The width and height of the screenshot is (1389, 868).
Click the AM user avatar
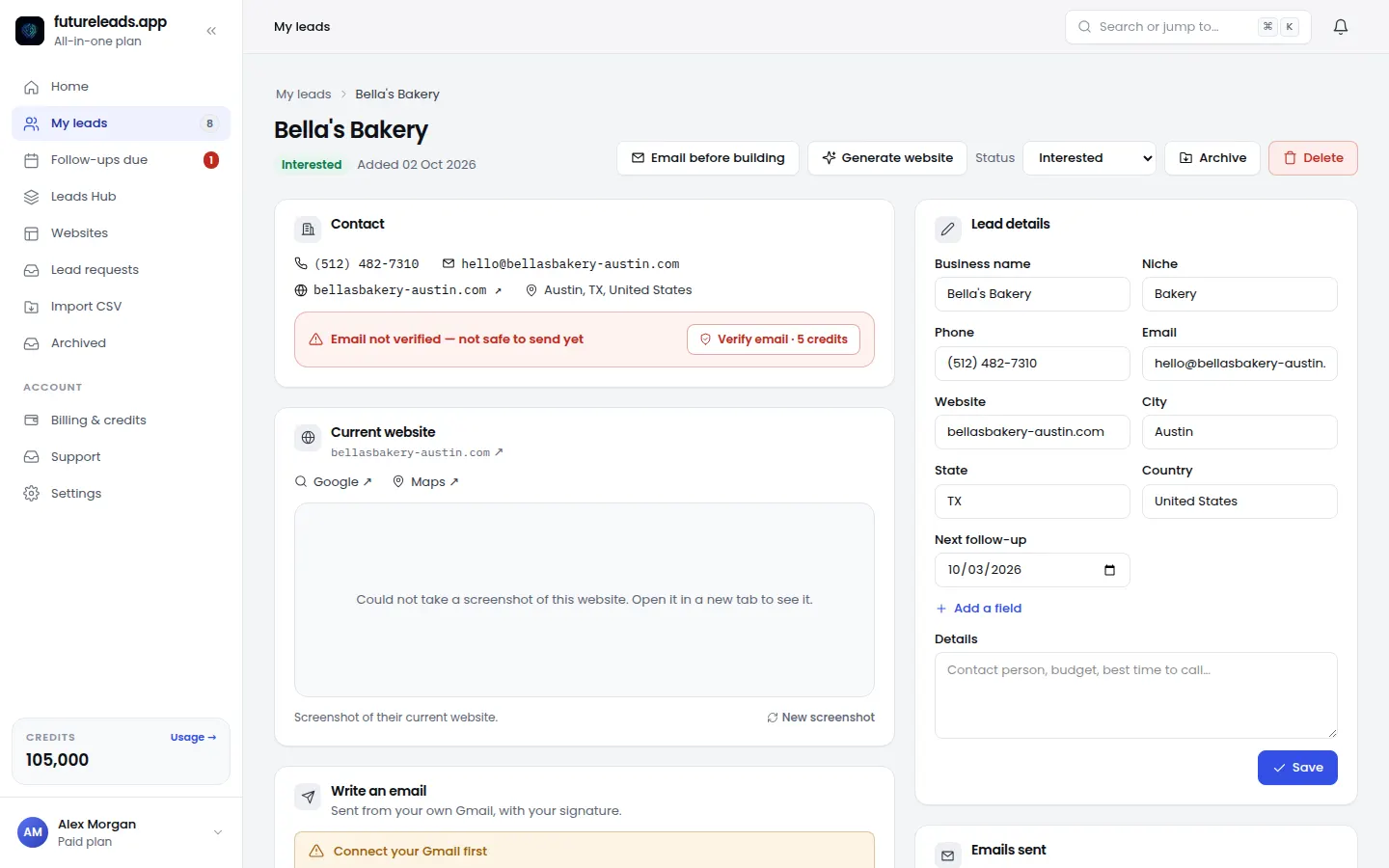click(x=33, y=832)
